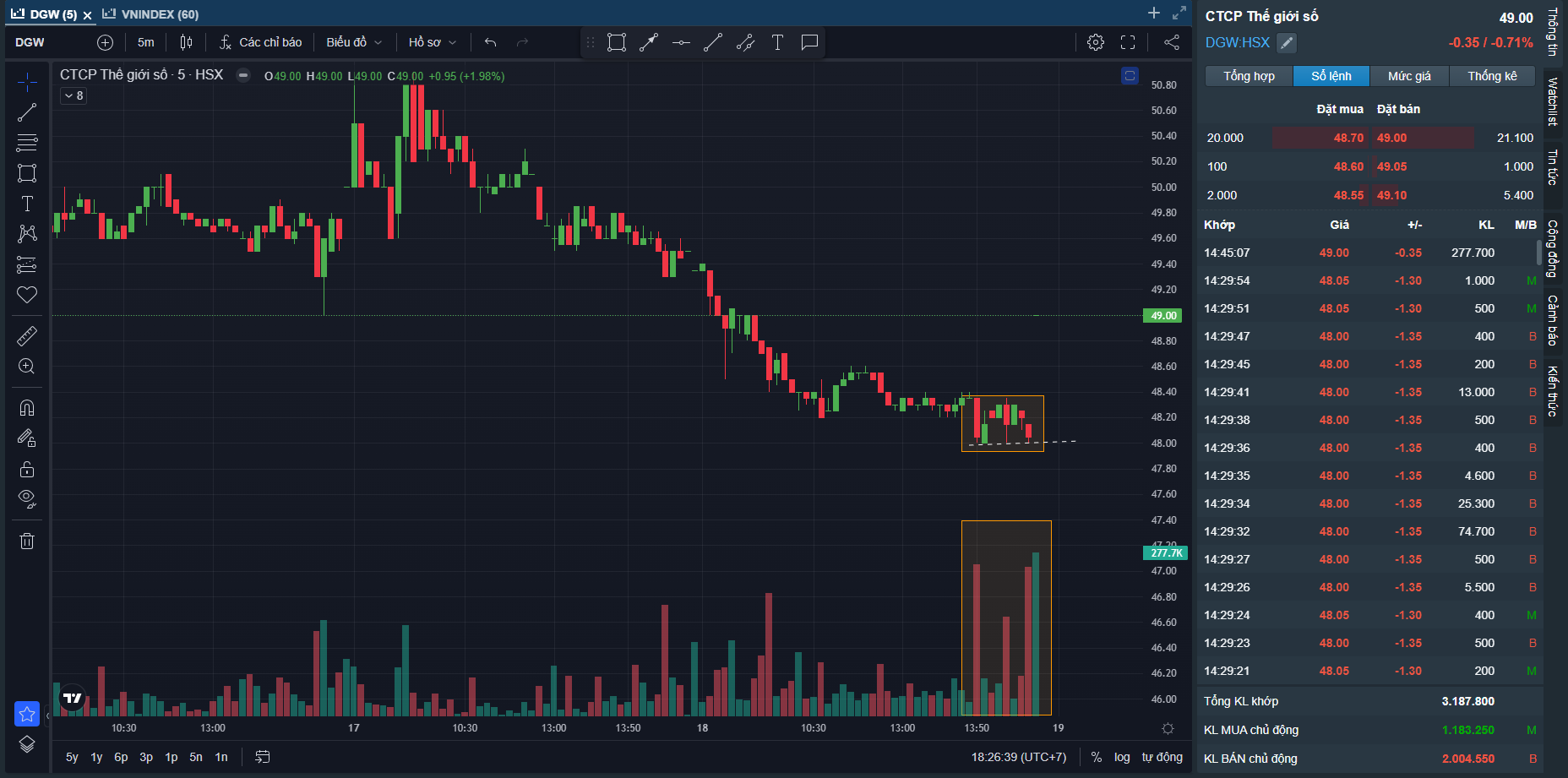1568x778 pixels.
Task: Select the arrow tool in floating toolbar
Action: pos(649,42)
